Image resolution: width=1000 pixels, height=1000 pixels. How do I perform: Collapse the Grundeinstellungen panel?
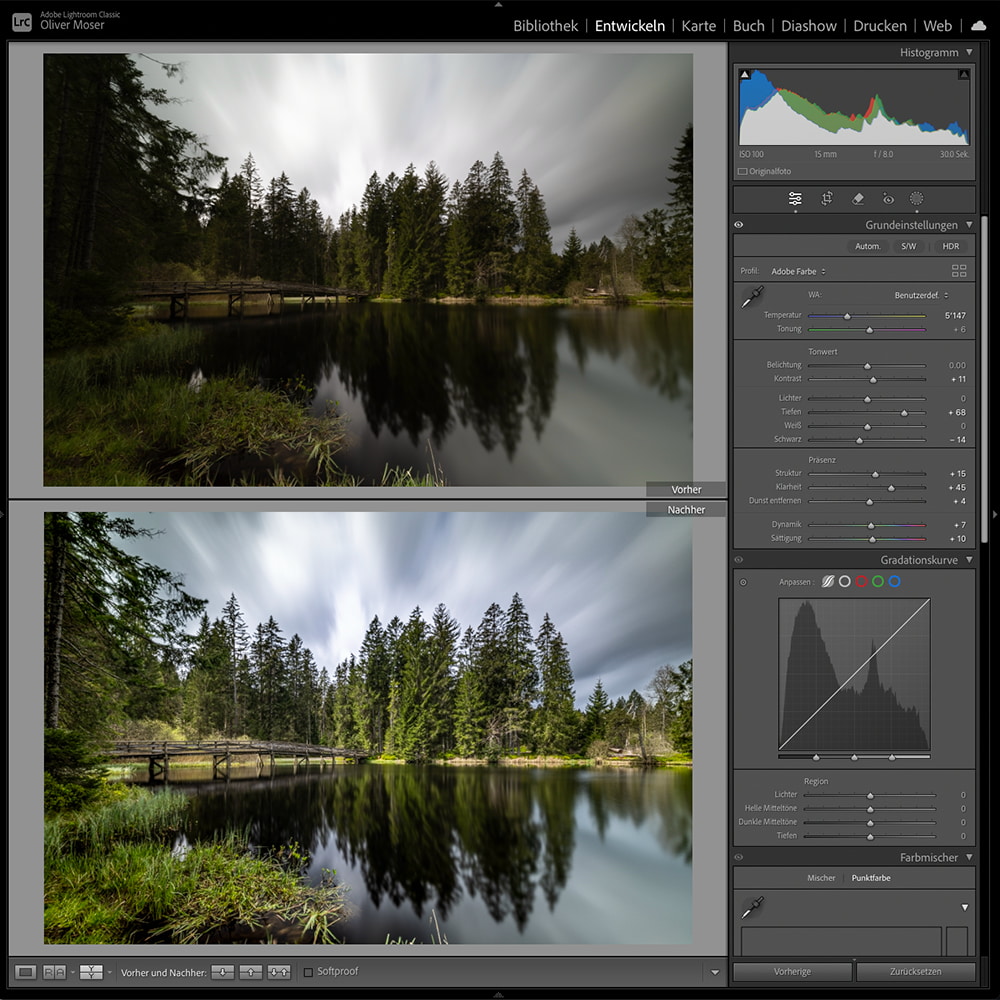(x=969, y=224)
